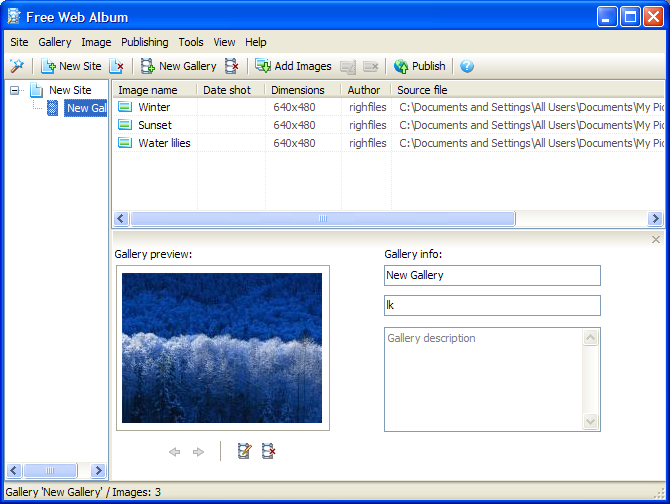The image size is (670, 504).
Task: Open the Publishing menu
Action: click(145, 42)
